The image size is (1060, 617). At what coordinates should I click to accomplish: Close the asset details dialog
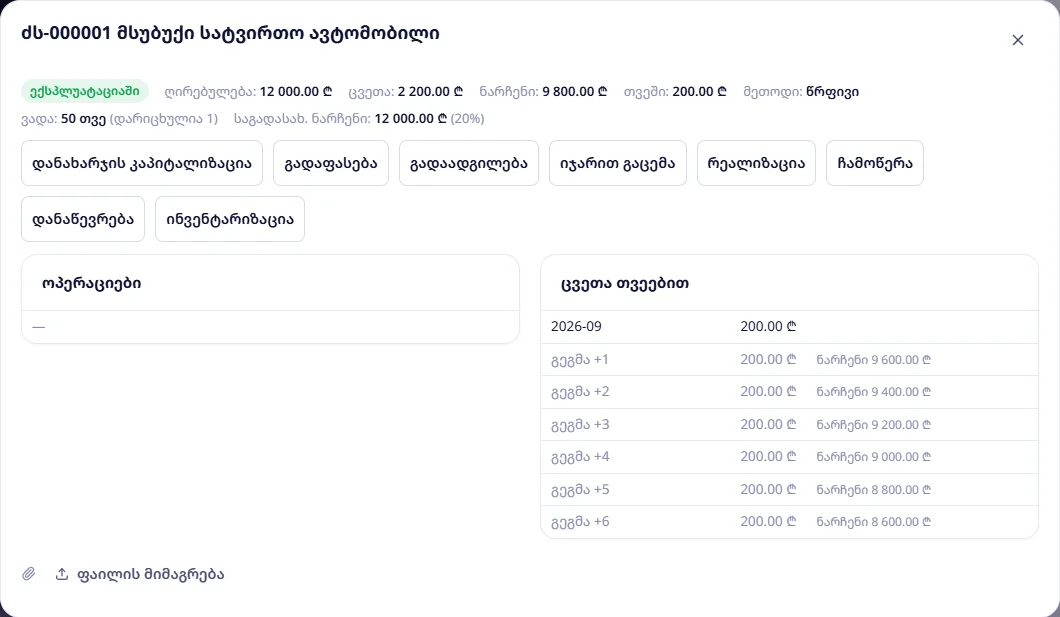coord(1017,40)
